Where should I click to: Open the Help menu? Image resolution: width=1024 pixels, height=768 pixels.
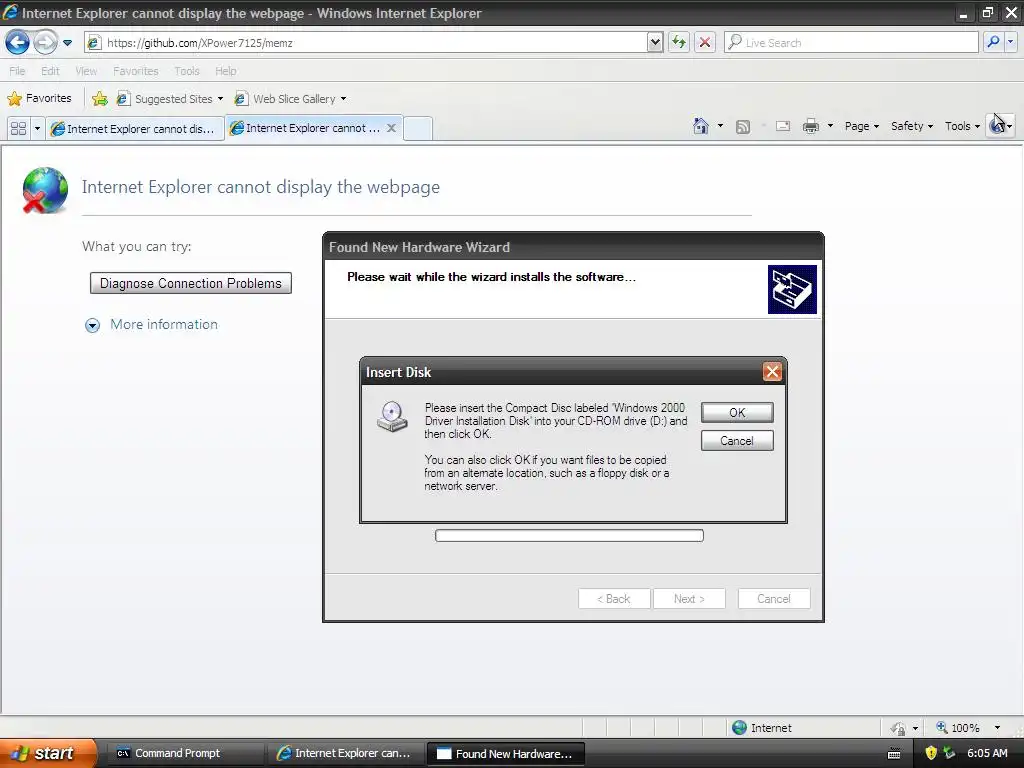coord(225,71)
